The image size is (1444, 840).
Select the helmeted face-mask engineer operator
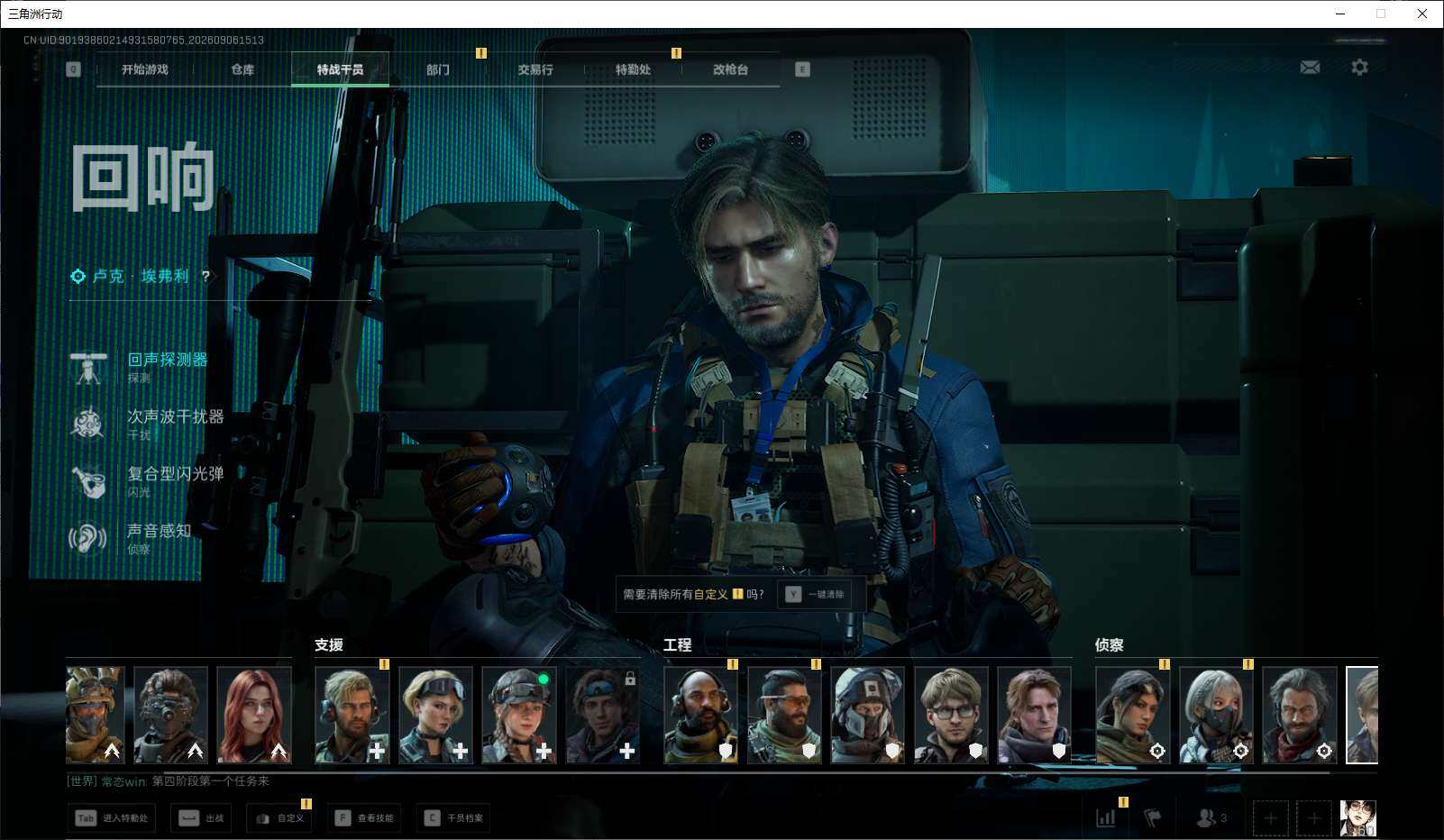click(x=868, y=716)
